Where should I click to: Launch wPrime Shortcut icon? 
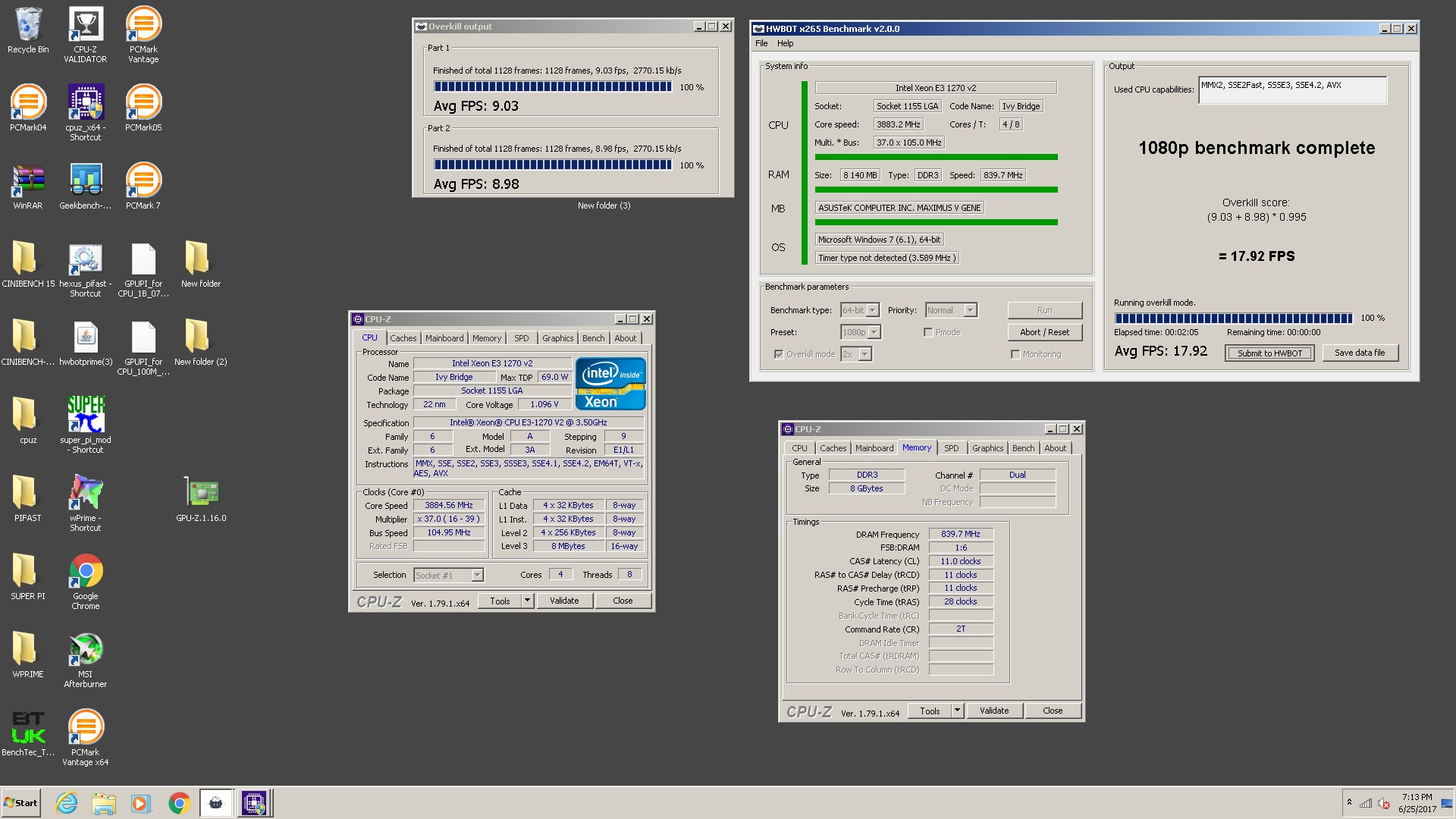pos(85,503)
